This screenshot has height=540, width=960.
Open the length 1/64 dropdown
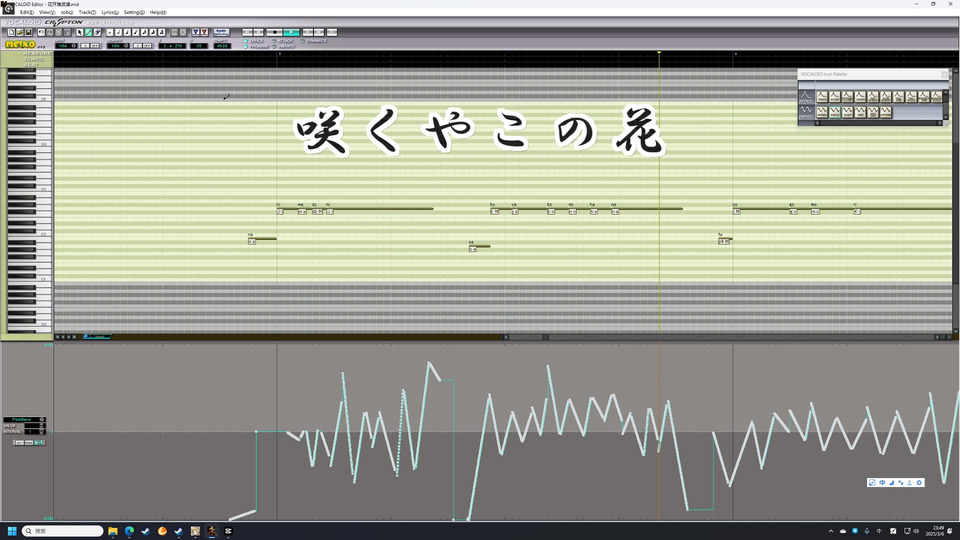click(118, 46)
